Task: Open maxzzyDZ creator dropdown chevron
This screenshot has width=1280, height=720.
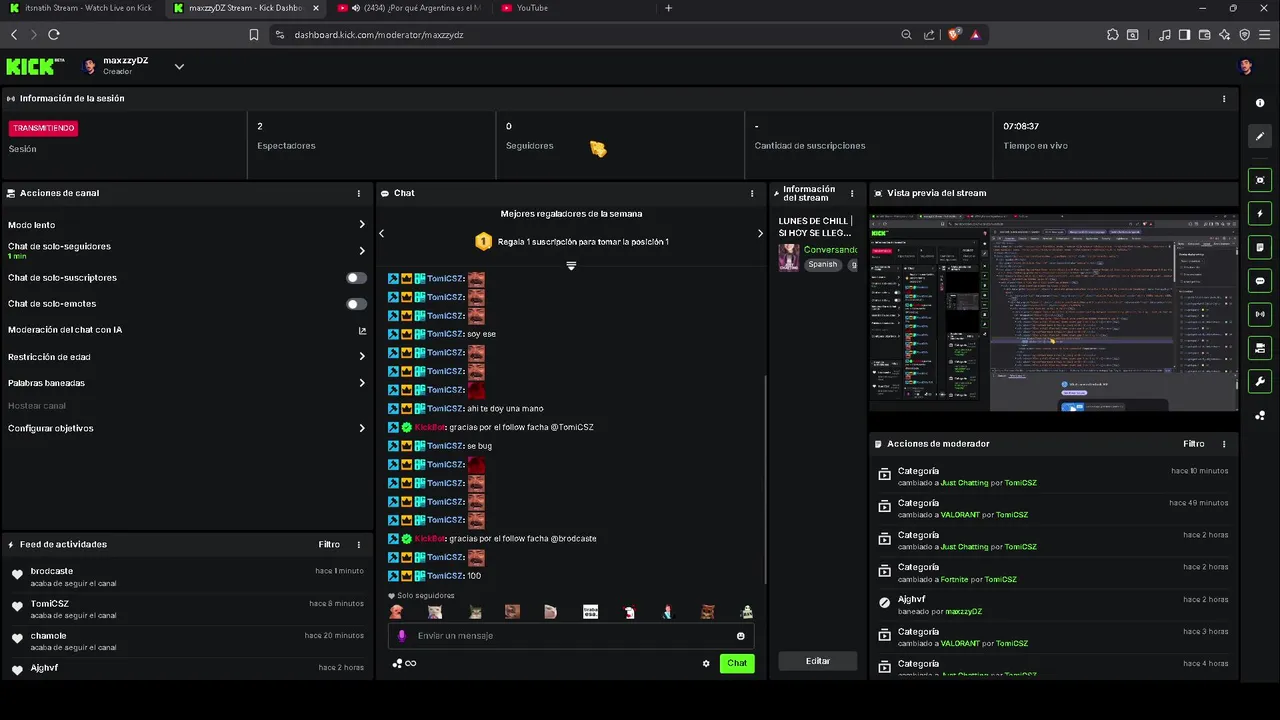Action: pos(179,67)
